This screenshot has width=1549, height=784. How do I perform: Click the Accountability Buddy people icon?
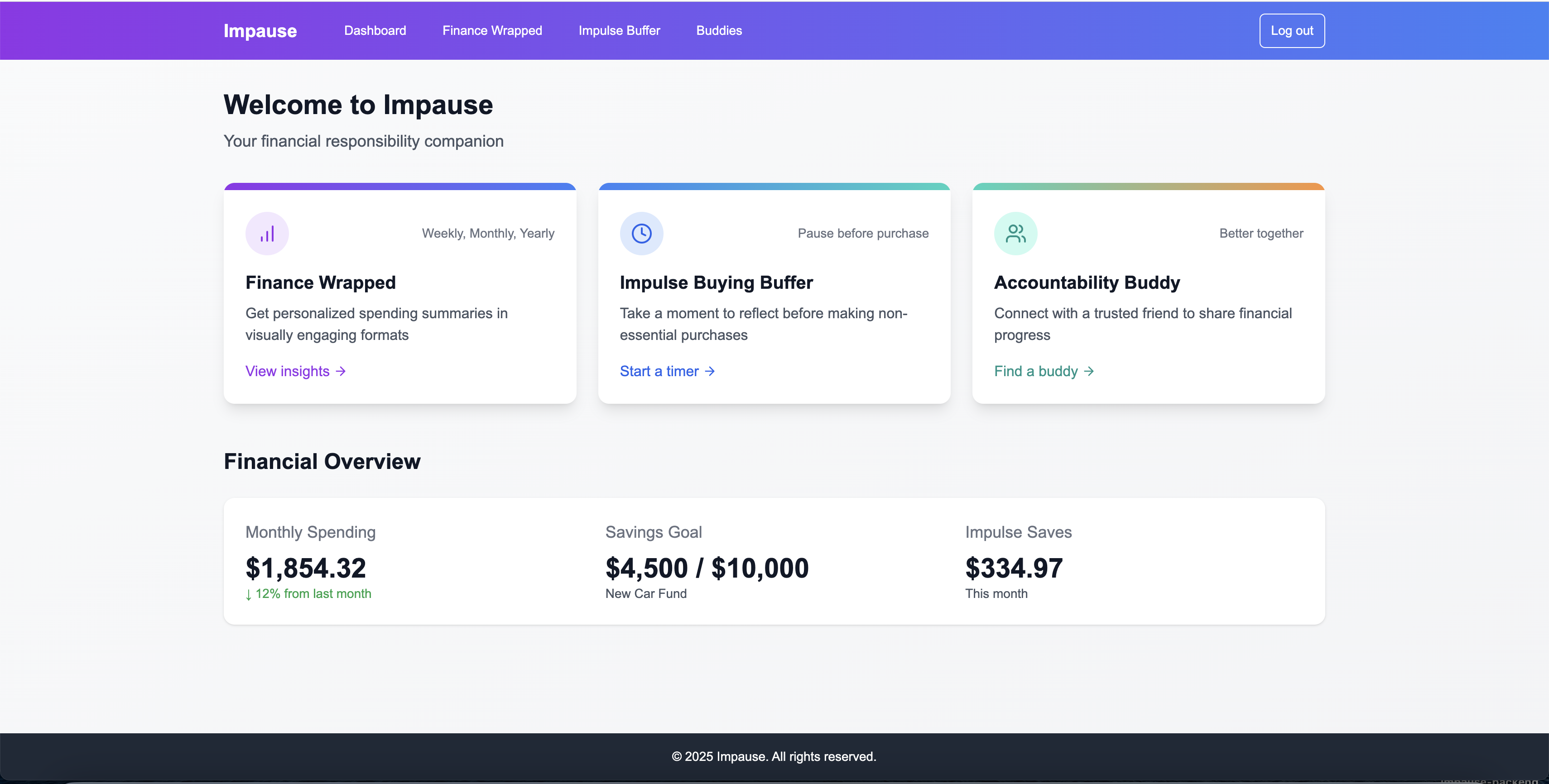1015,234
